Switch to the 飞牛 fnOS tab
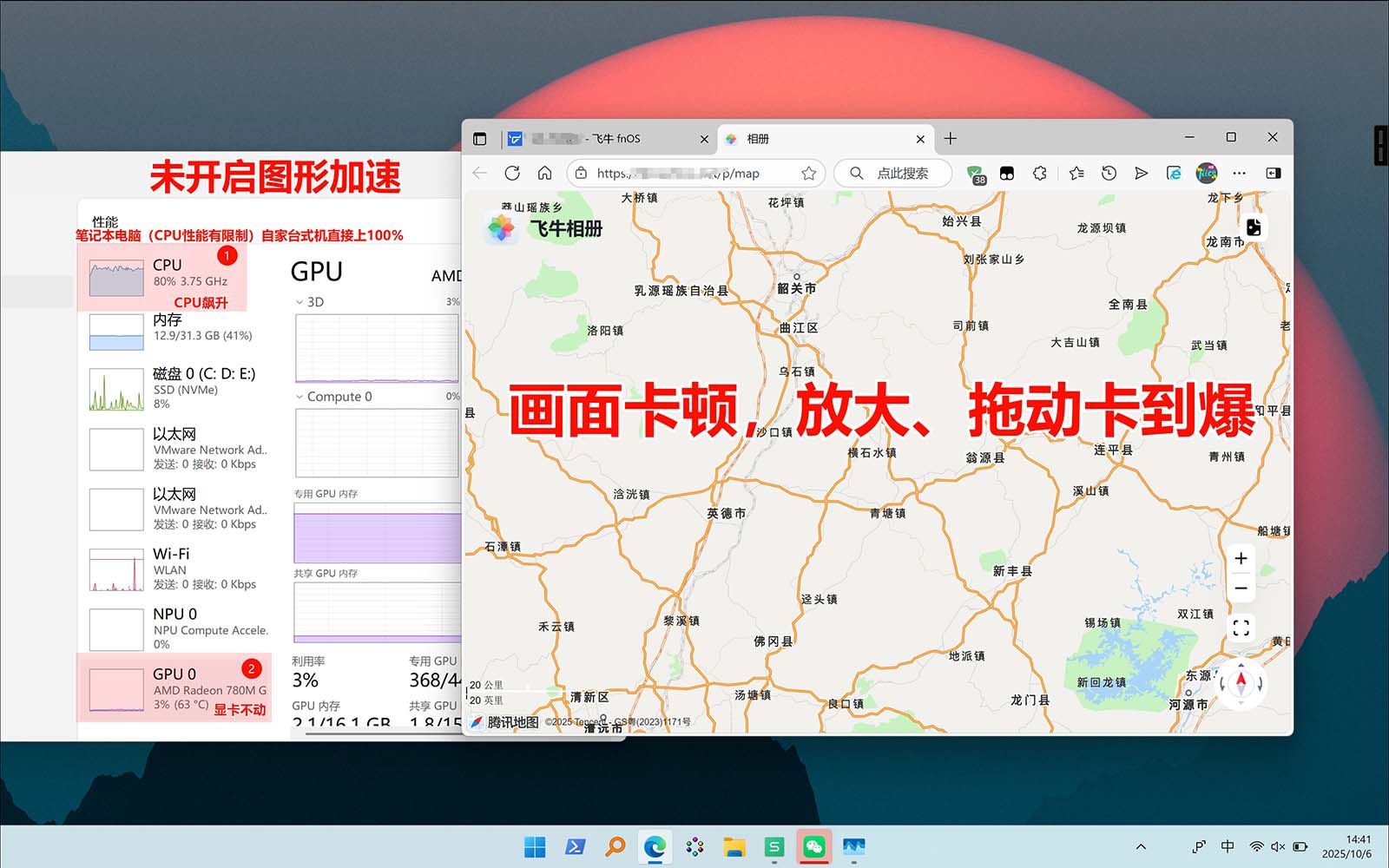The height and width of the screenshot is (868, 1389). pos(608,139)
